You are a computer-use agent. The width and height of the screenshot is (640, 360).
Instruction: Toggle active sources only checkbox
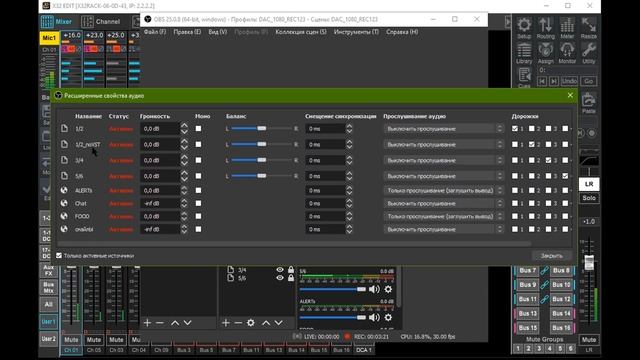coord(59,256)
